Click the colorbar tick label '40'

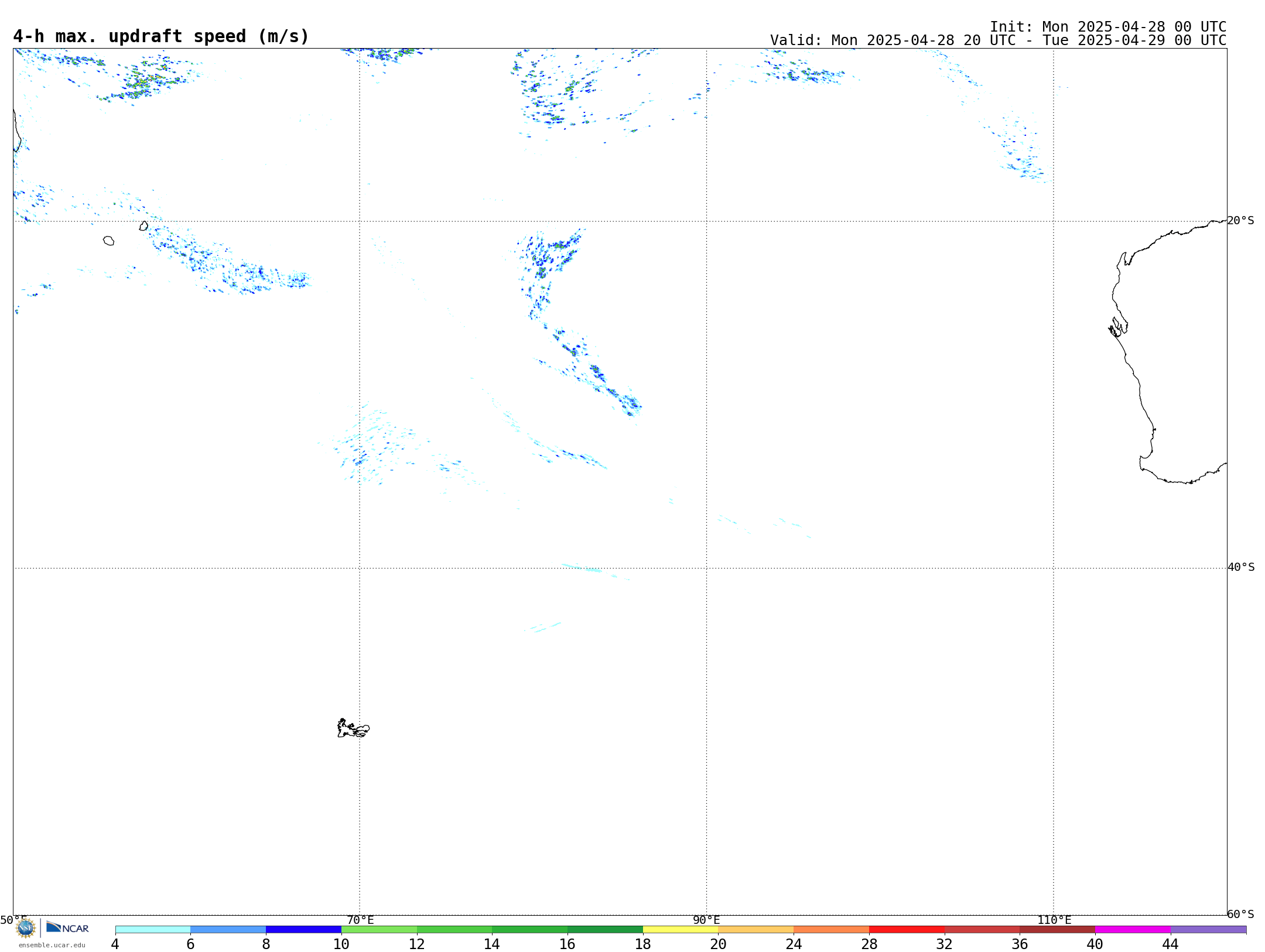(1095, 944)
